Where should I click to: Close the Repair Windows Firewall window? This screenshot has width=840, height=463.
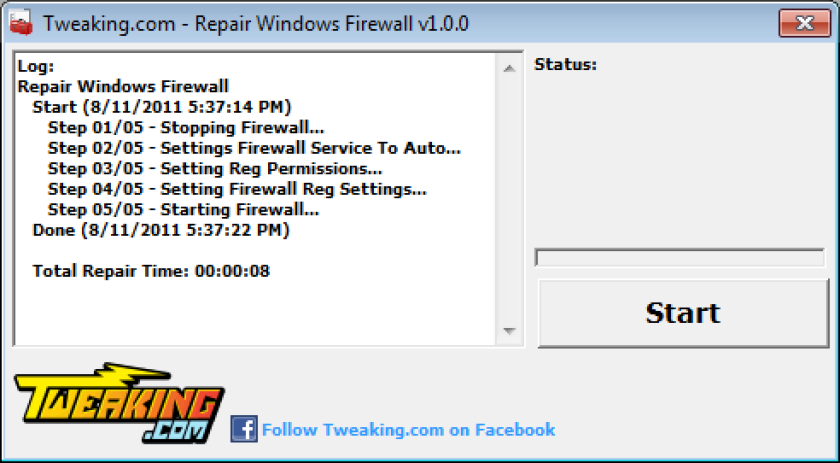(x=805, y=23)
